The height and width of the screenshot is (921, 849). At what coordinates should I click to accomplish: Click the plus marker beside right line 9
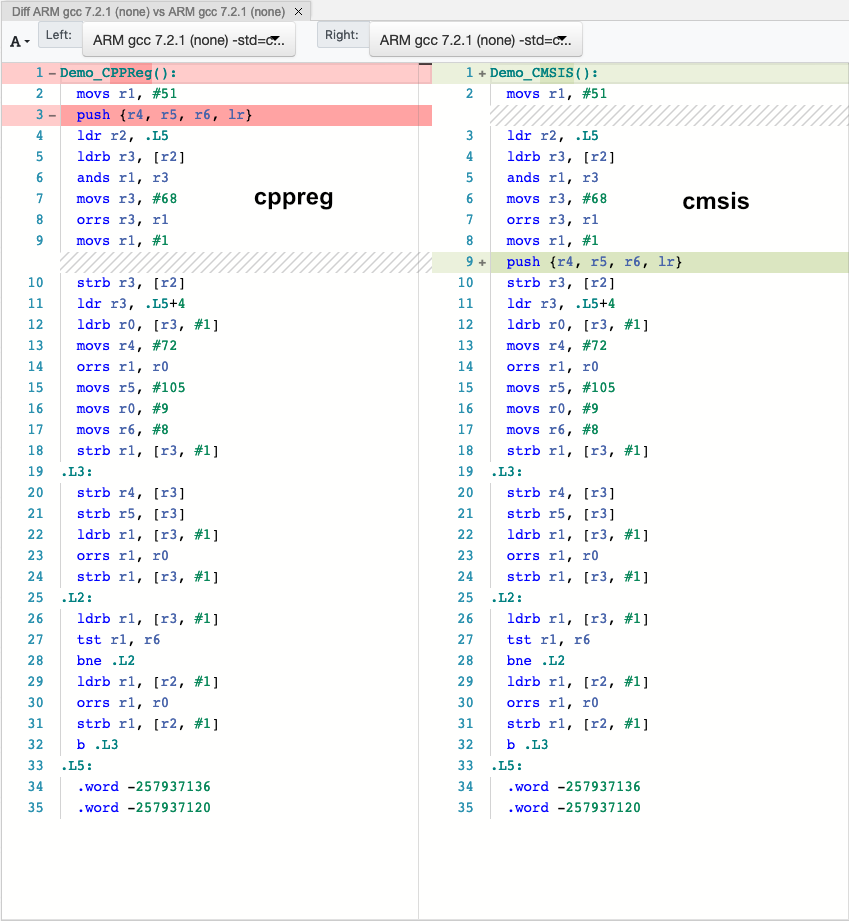[x=482, y=262]
